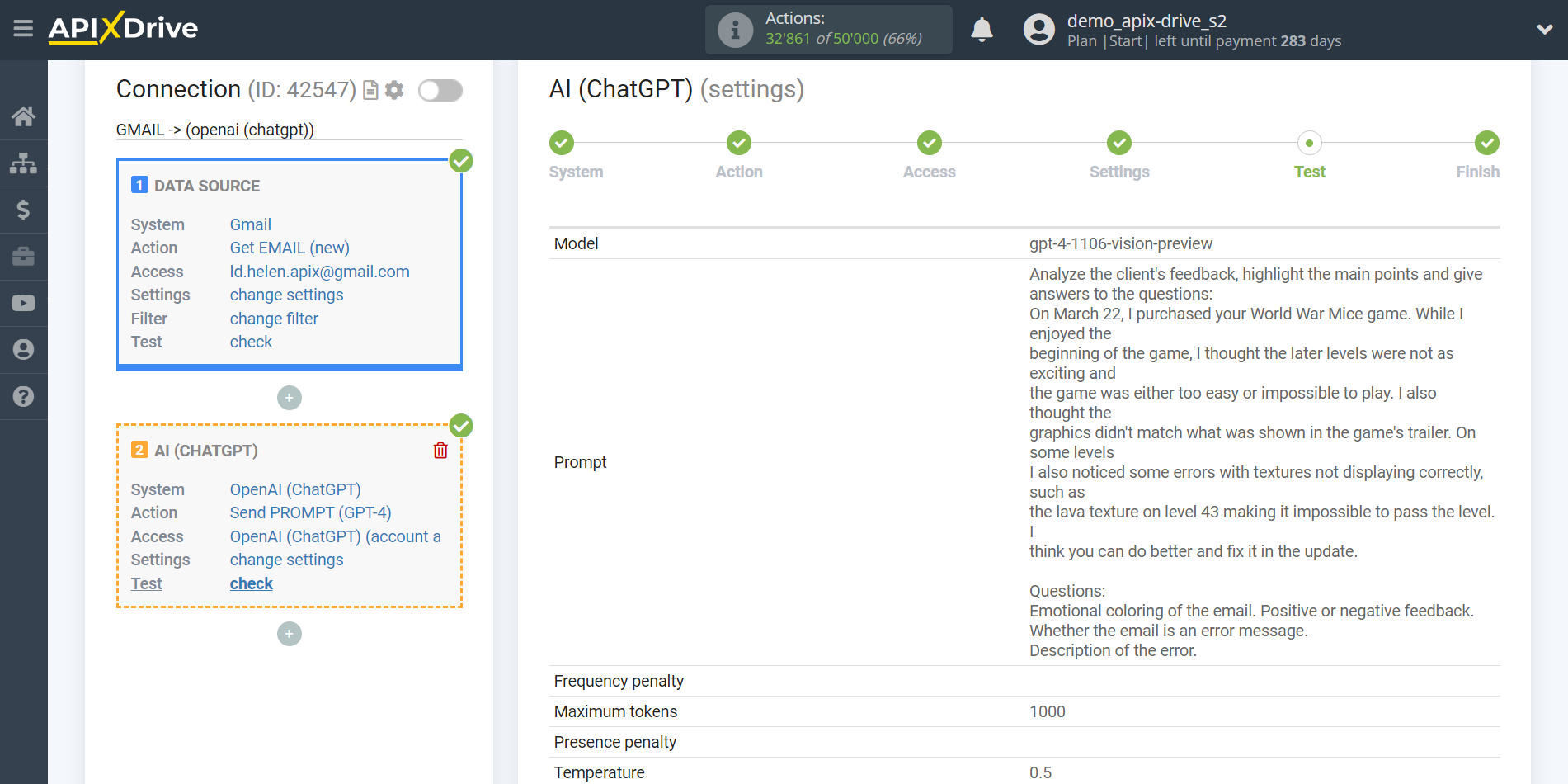The width and height of the screenshot is (1568, 784).
Task: Click the model value gpt-4-1106-vision-preview
Action: pos(1121,243)
